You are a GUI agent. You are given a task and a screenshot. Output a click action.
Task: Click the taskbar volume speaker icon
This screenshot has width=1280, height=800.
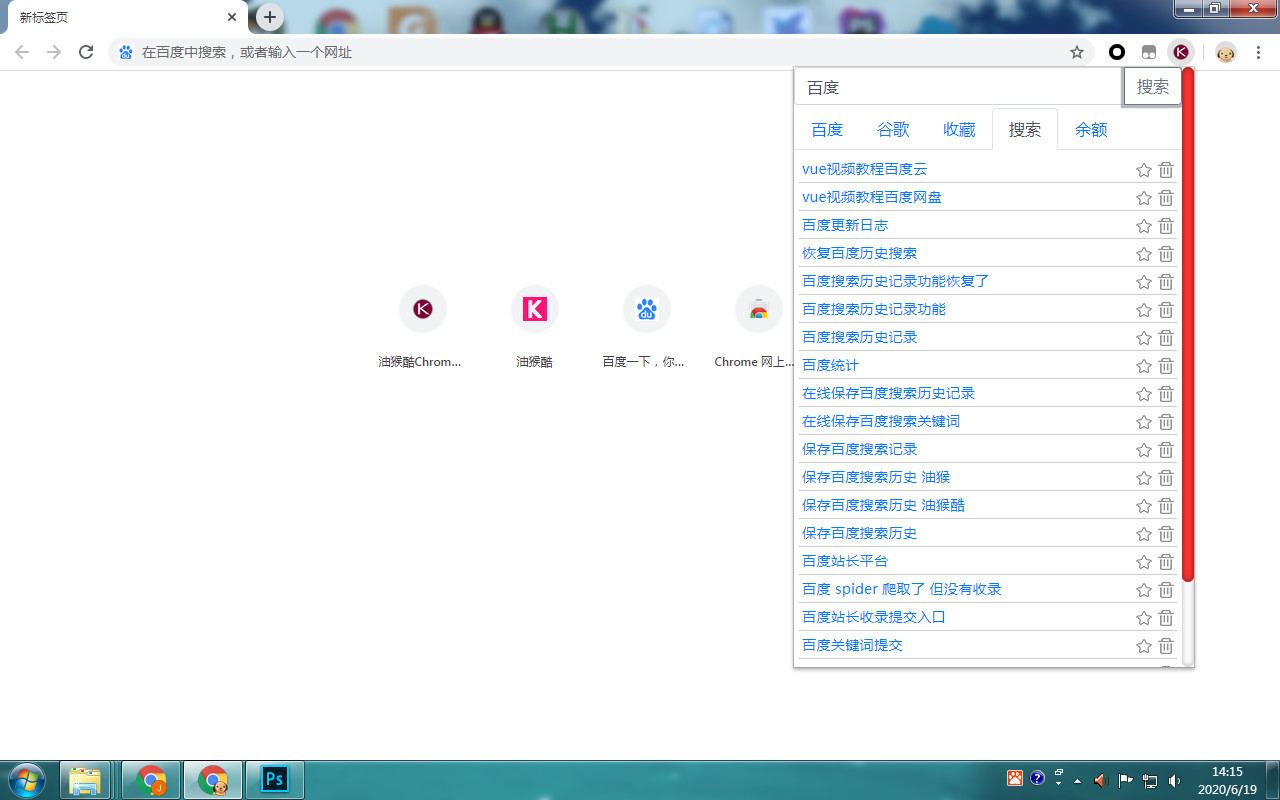[x=1174, y=780]
